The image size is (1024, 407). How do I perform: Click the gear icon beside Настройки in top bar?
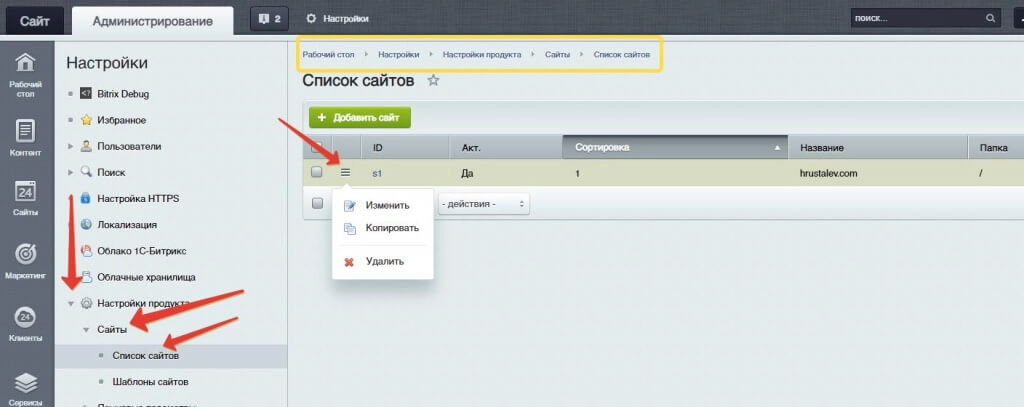[x=311, y=19]
